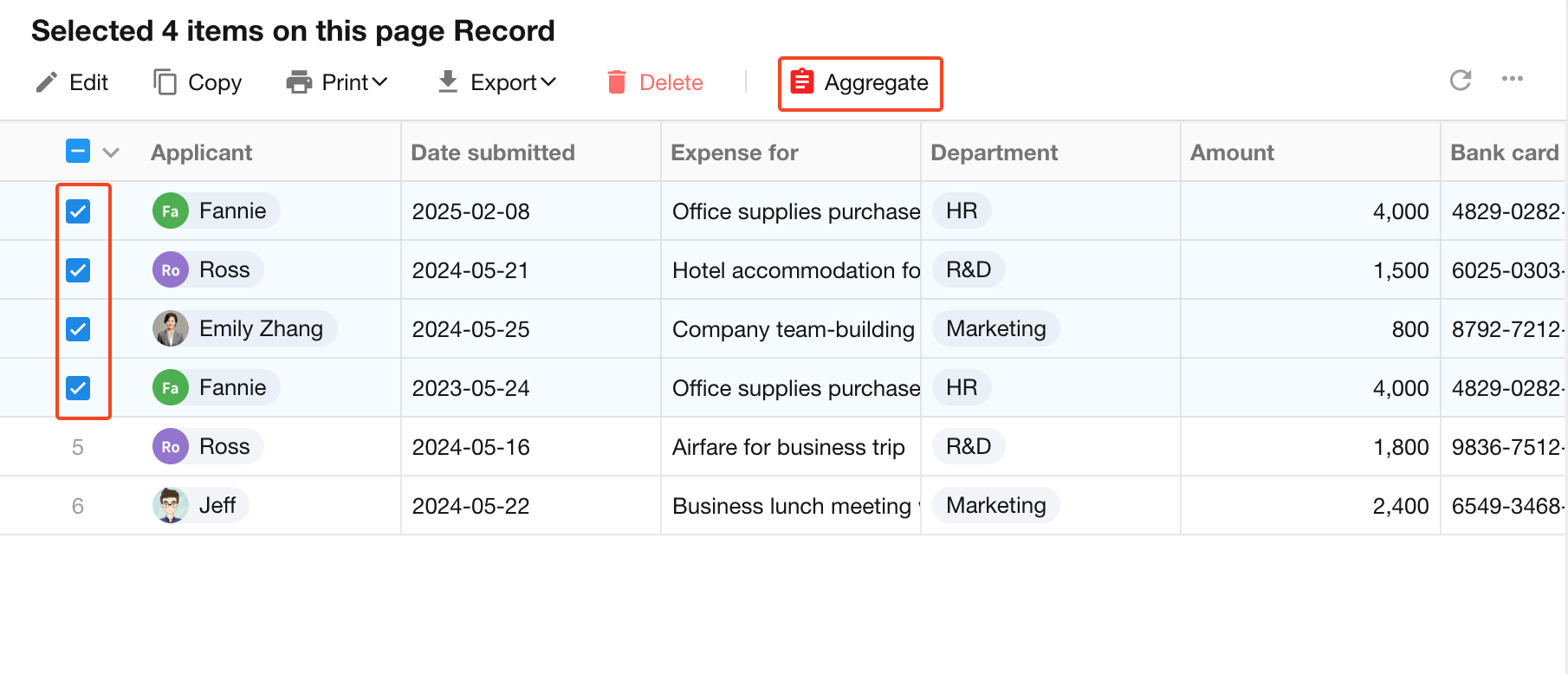Image resolution: width=1568 pixels, height=674 pixels.
Task: Click the red Delete trash icon
Action: 617,82
